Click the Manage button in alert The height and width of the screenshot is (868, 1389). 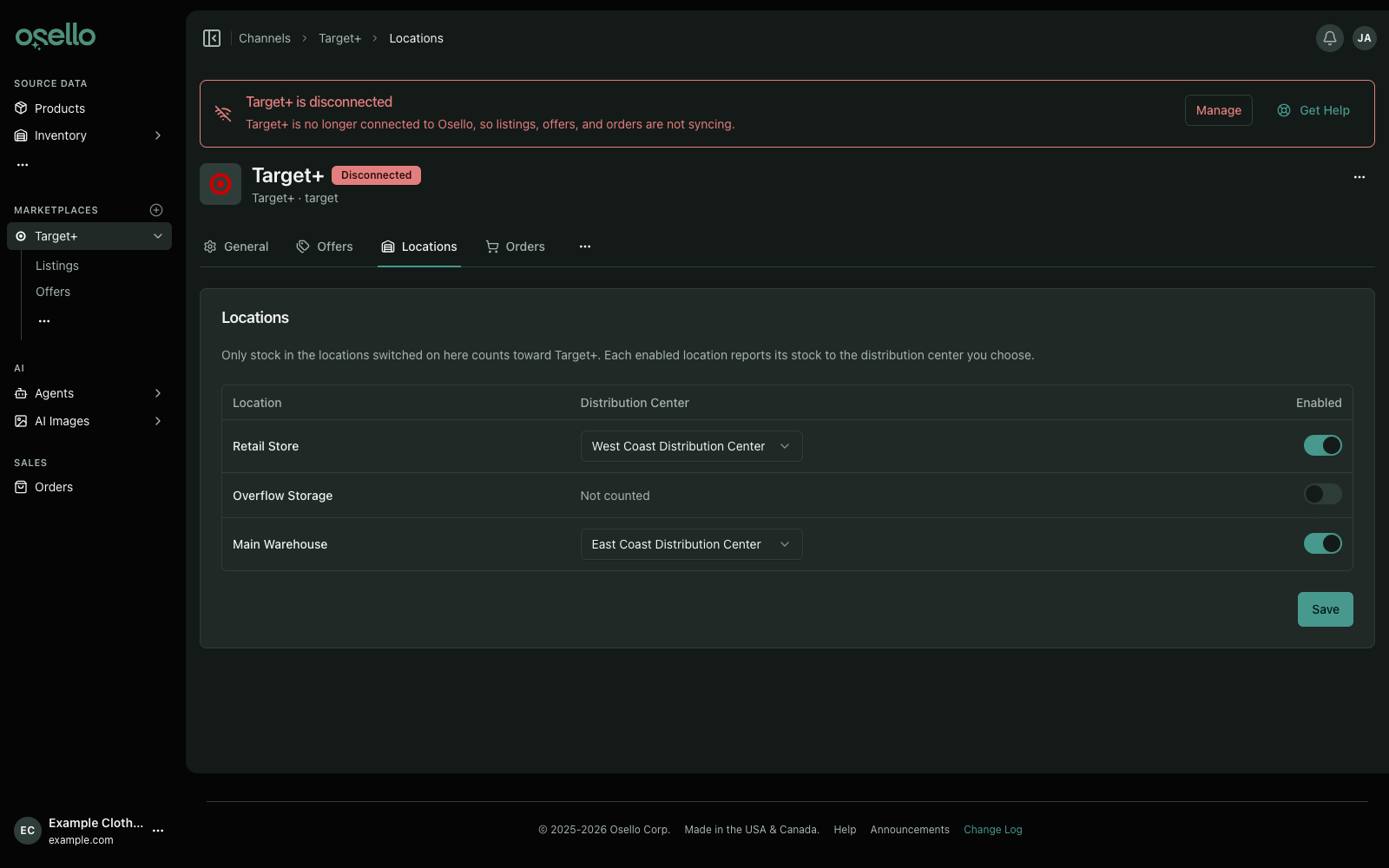(1219, 110)
